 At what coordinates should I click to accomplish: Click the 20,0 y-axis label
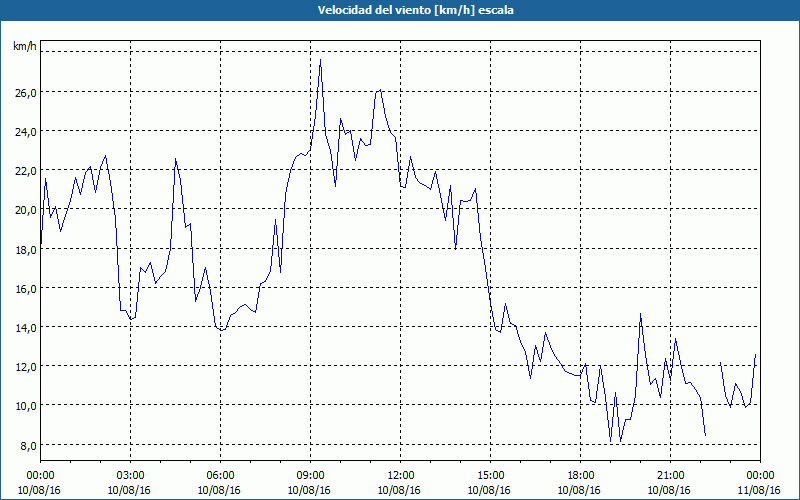[x=24, y=210]
